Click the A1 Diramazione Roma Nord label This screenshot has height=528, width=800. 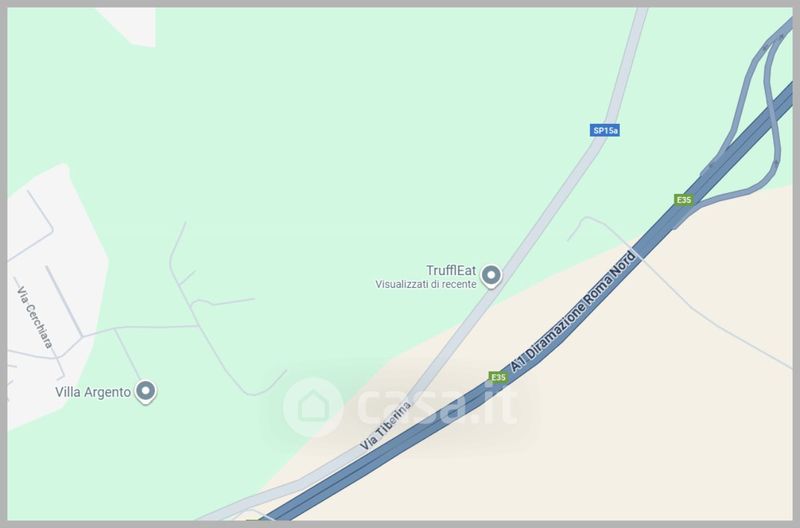574,312
